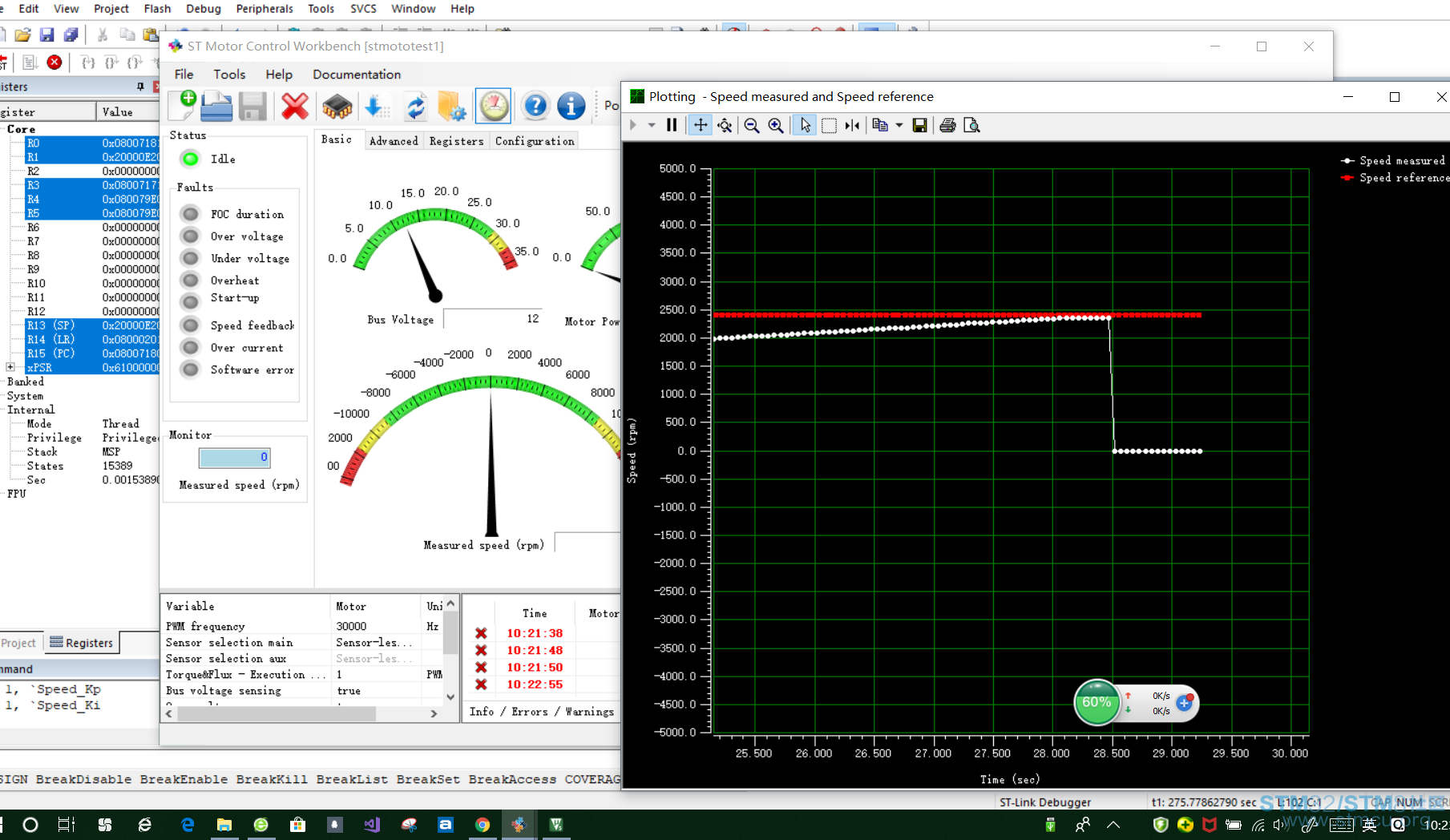The width and height of the screenshot is (1450, 840).
Task: Toggle the arrow pointer tool in Plotting toolbar
Action: click(x=806, y=125)
